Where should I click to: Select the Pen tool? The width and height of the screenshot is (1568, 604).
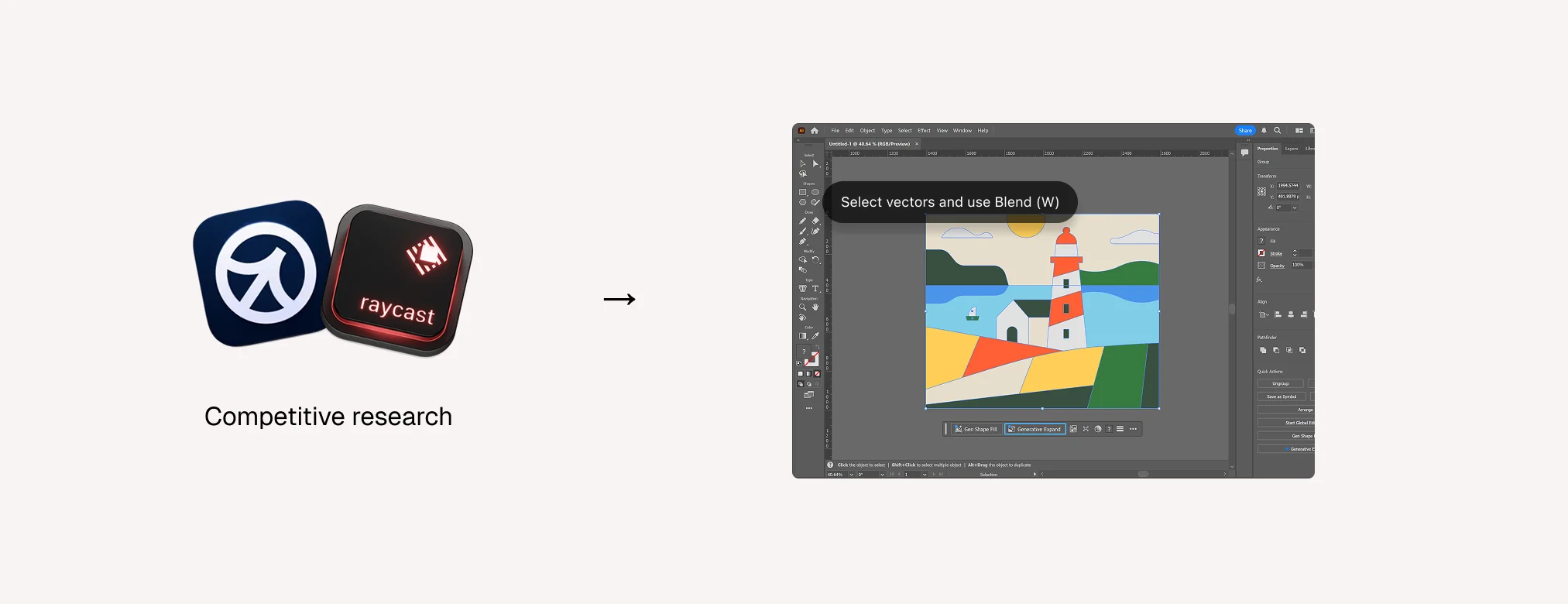pos(803,241)
